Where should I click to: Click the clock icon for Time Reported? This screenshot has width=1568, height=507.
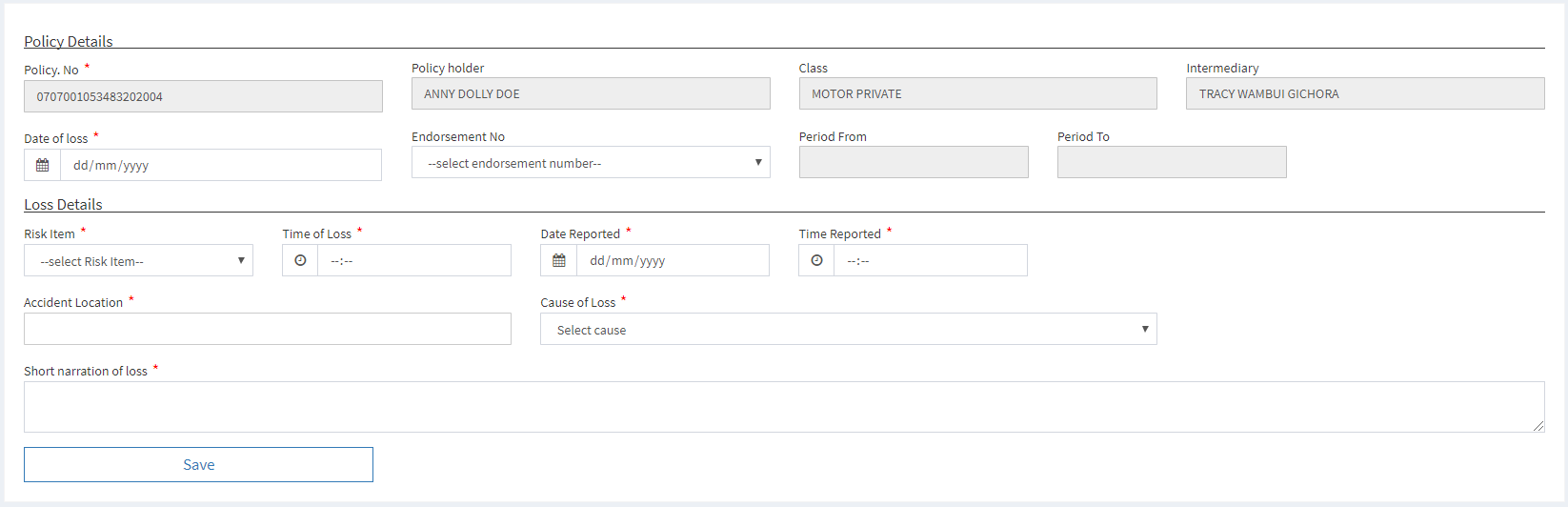tap(816, 260)
